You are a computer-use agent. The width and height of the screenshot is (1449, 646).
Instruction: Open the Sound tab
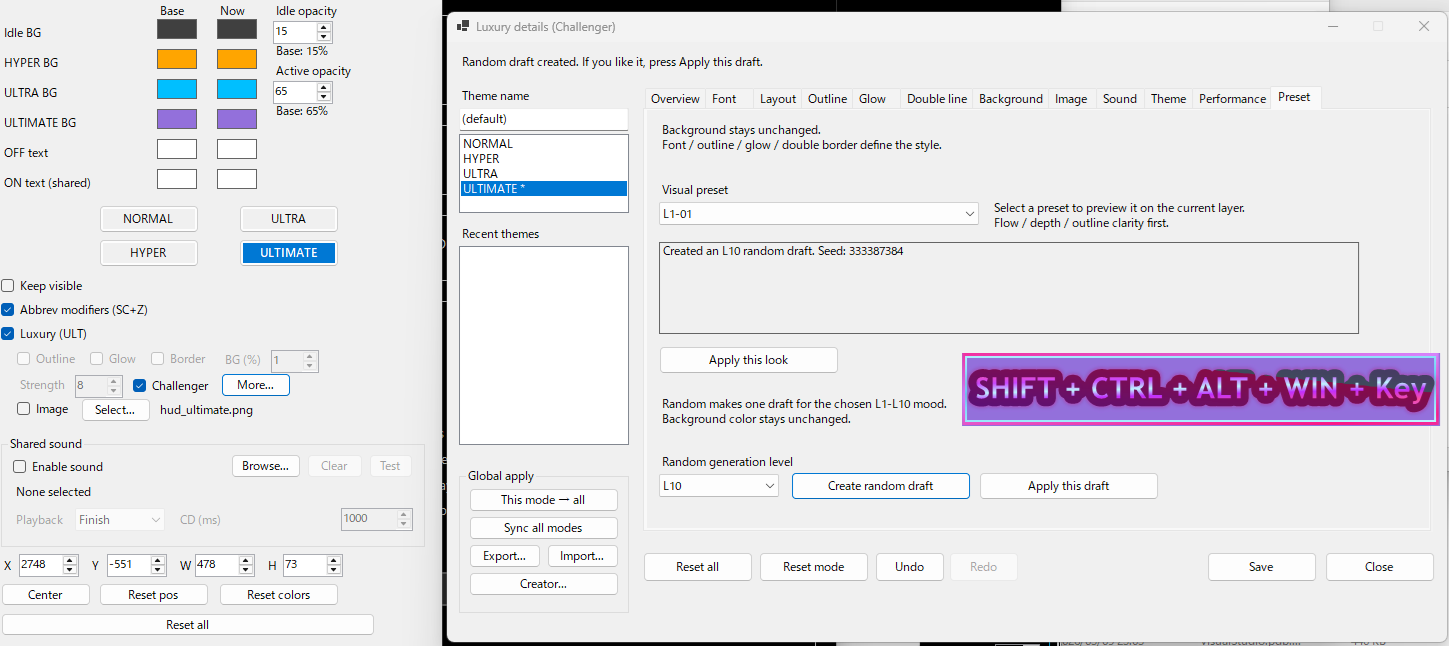[x=1119, y=99]
